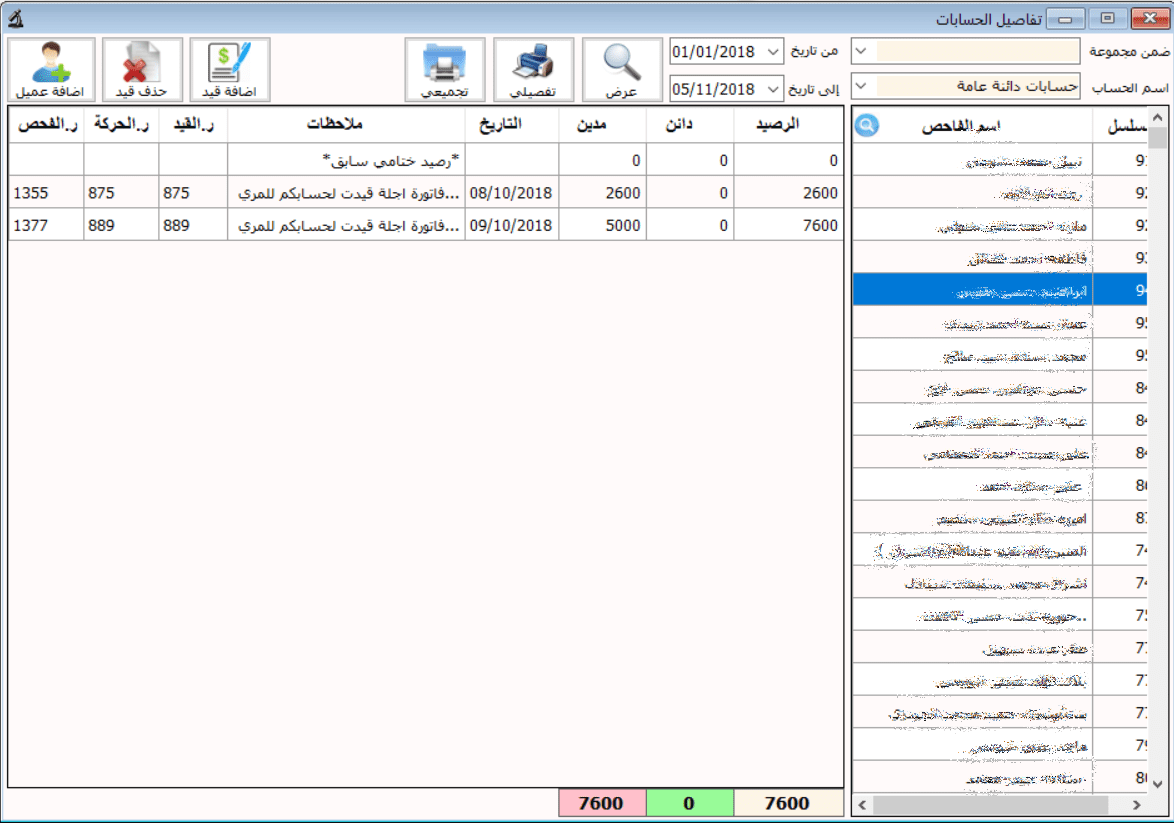1174x823 pixels.
Task: Expand the To Date 05/11/2018 dropdown
Action: click(x=774, y=89)
